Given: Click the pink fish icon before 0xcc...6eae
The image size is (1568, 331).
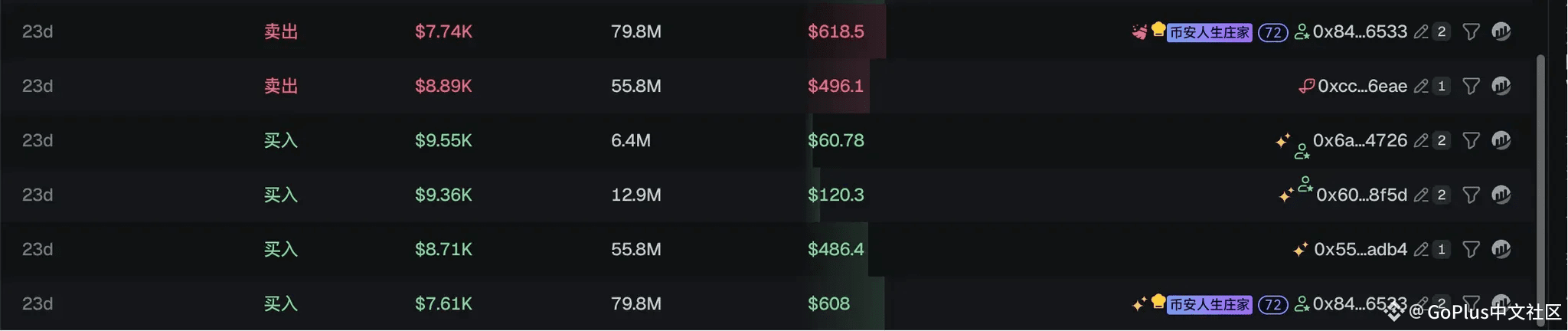Looking at the screenshot, I should pos(1306,86).
